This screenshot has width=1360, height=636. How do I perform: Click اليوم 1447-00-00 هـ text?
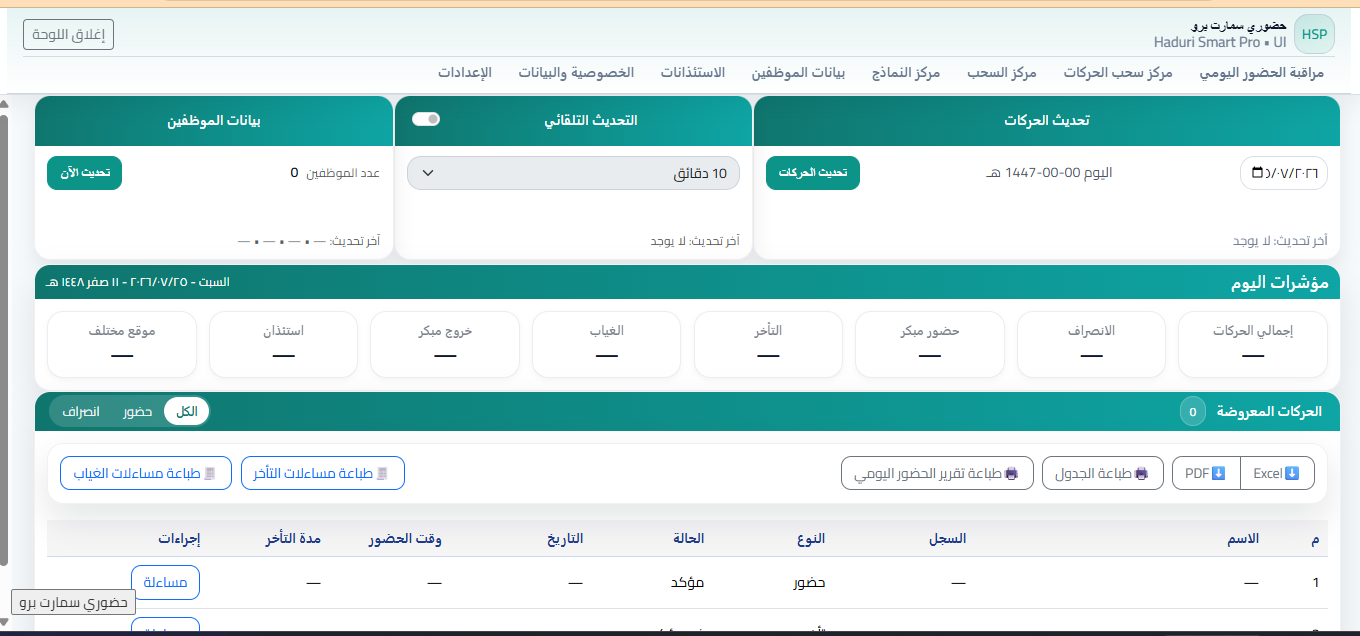pos(1049,173)
